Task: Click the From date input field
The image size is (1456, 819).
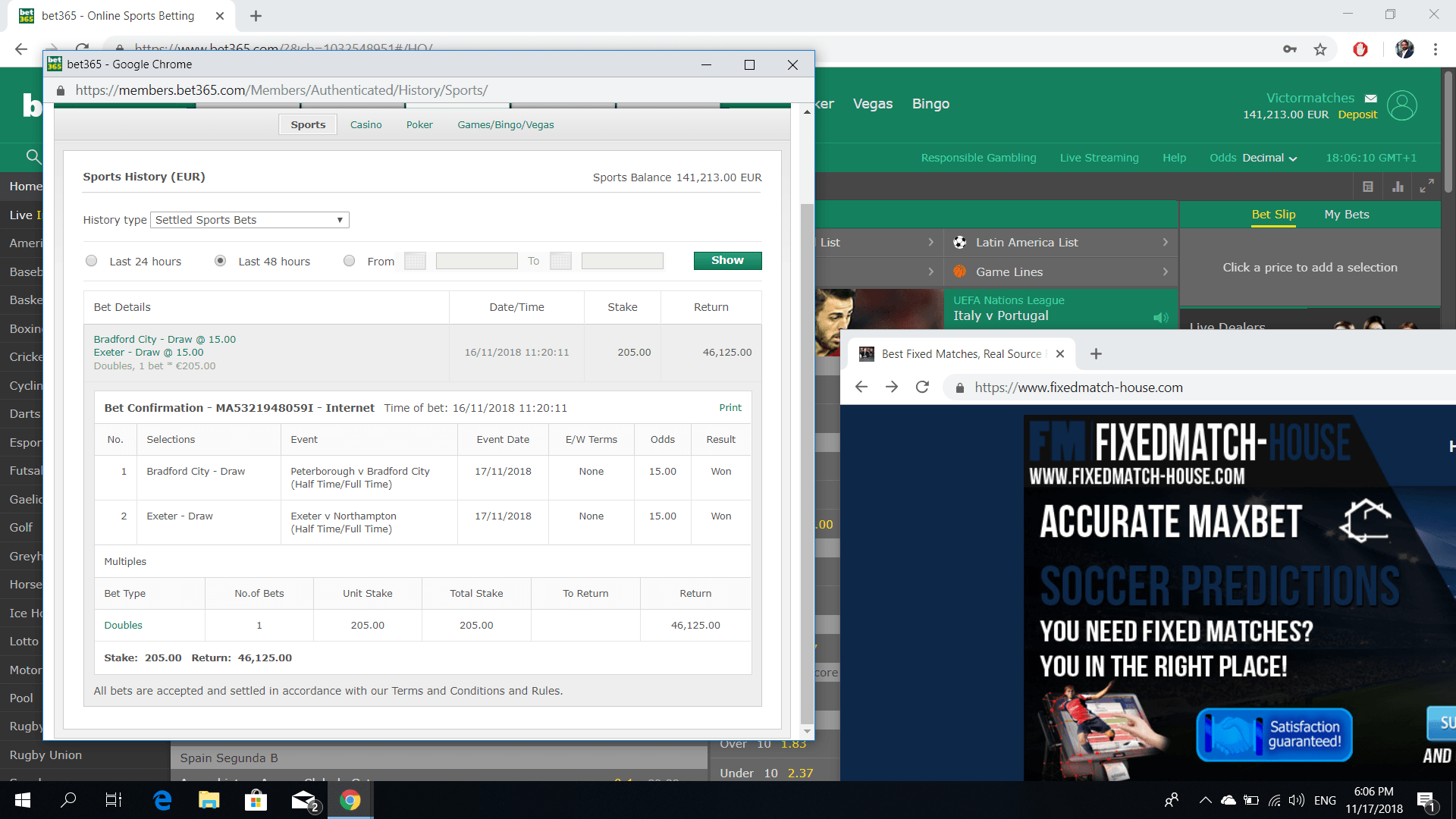Action: coord(476,261)
